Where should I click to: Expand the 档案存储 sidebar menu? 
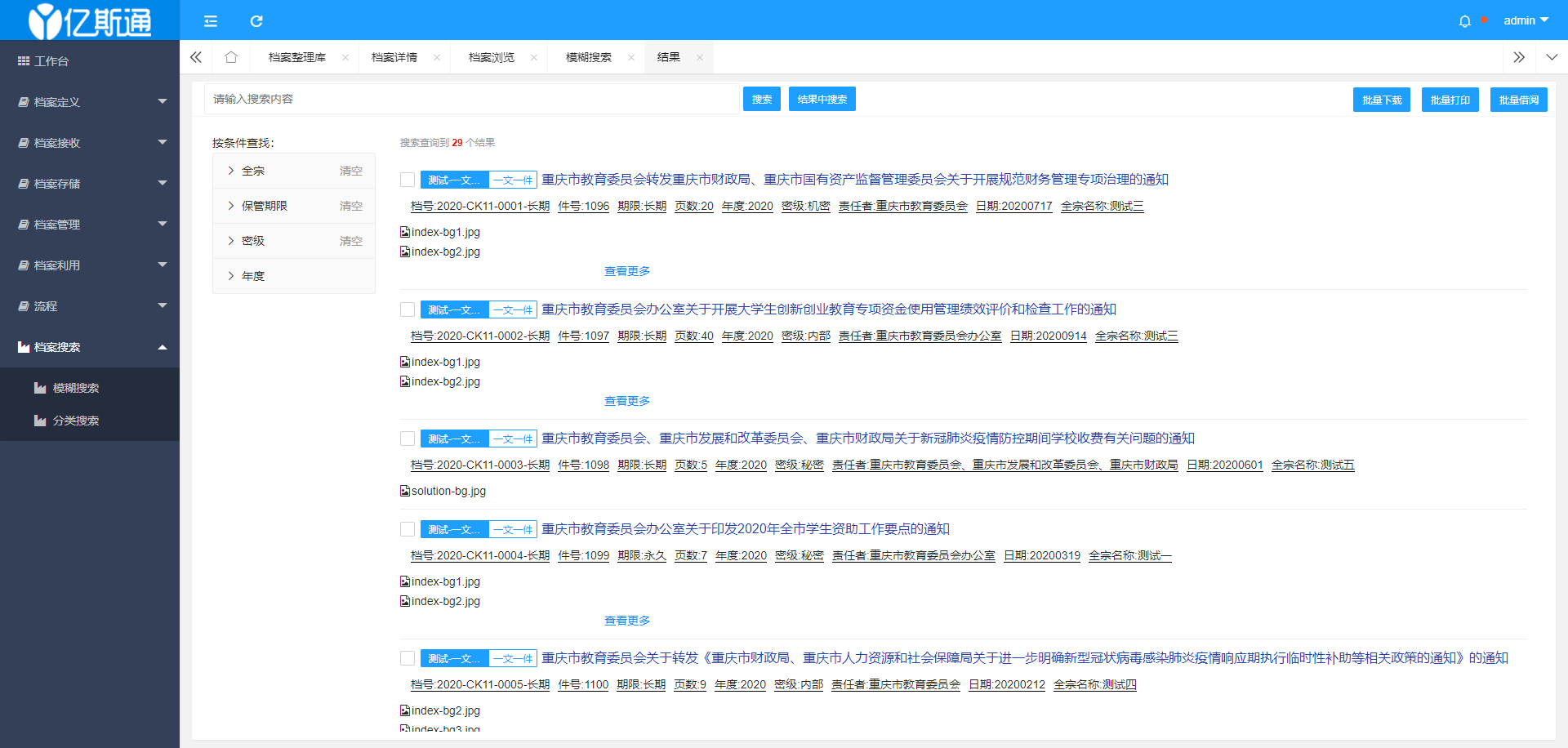pyautogui.click(x=90, y=184)
